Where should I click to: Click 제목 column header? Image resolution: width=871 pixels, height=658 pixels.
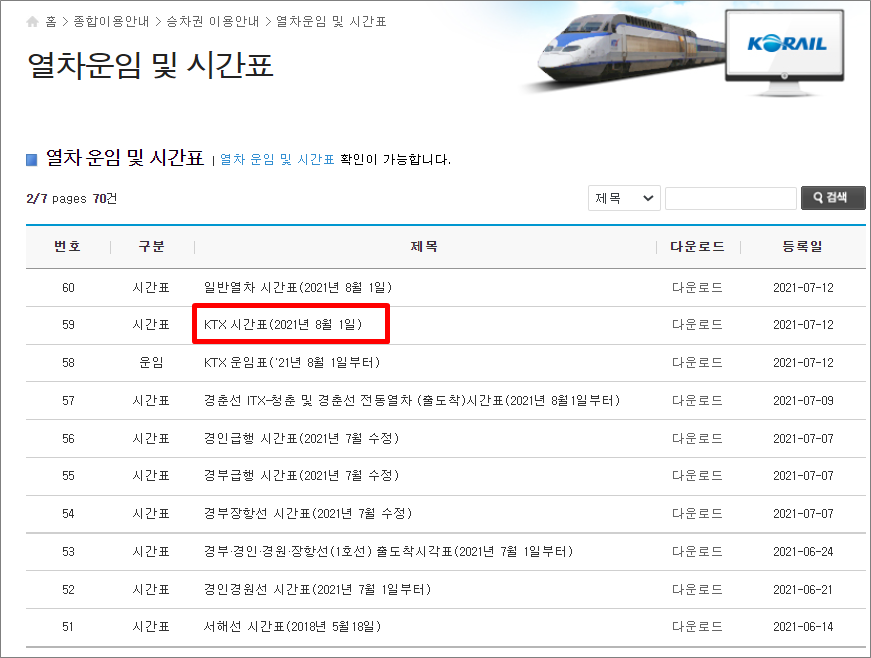tap(424, 247)
